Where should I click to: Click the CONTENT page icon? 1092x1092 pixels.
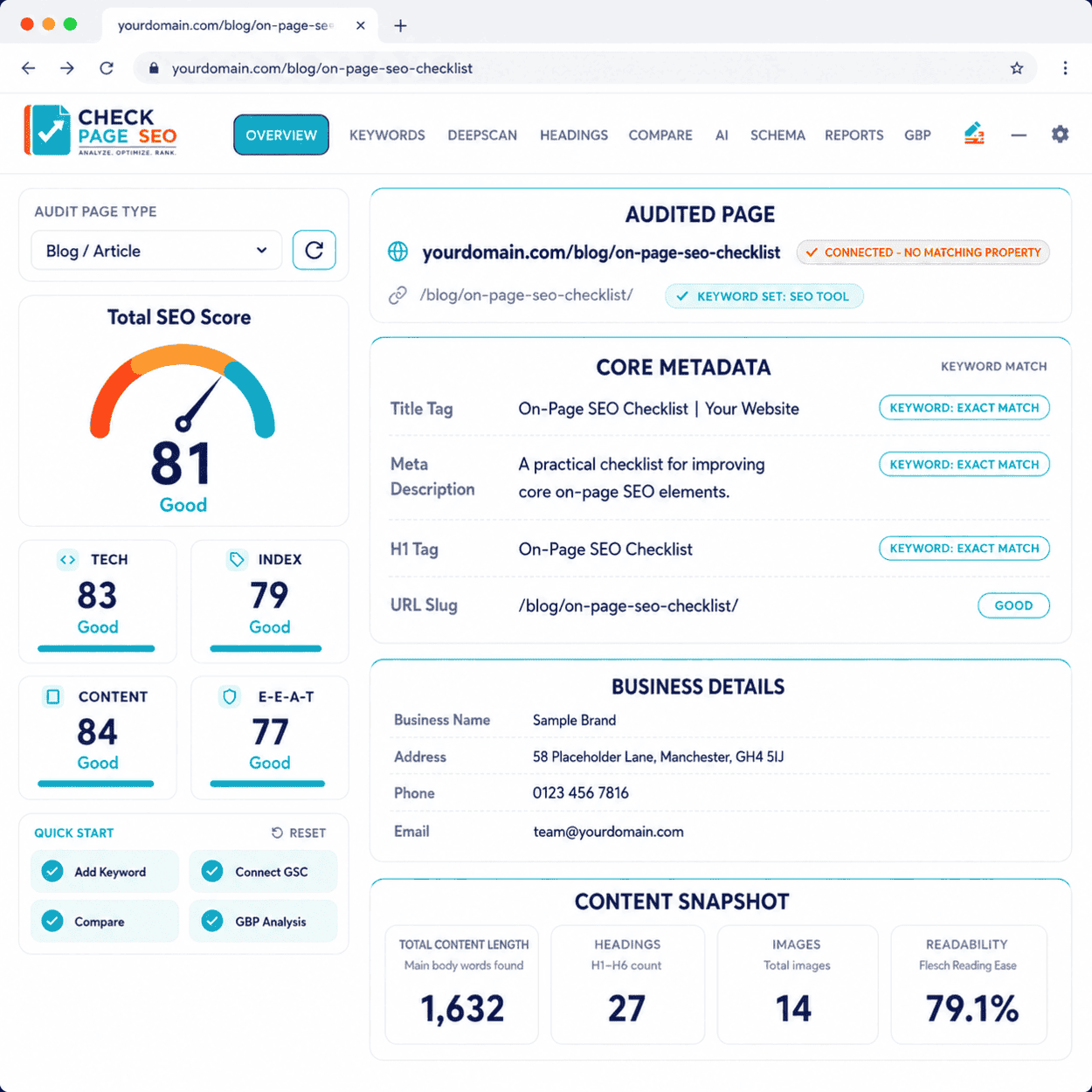point(53,696)
